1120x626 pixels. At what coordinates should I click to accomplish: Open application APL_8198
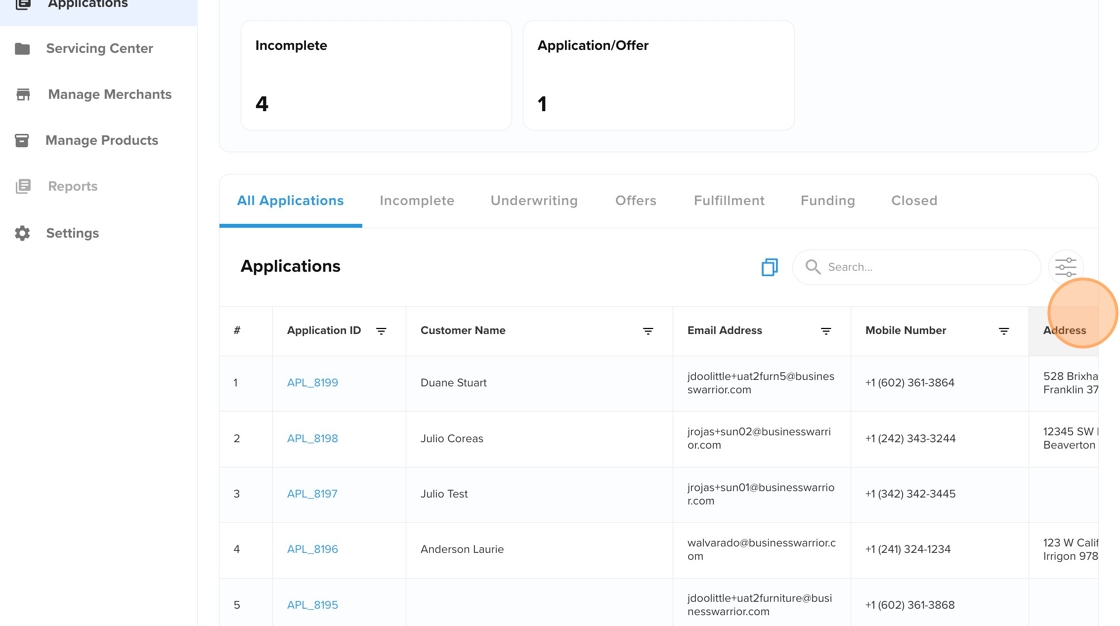pos(313,439)
